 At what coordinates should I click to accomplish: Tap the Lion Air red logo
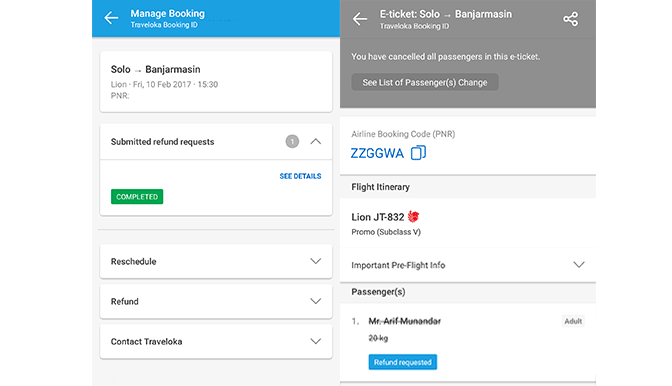(413, 217)
